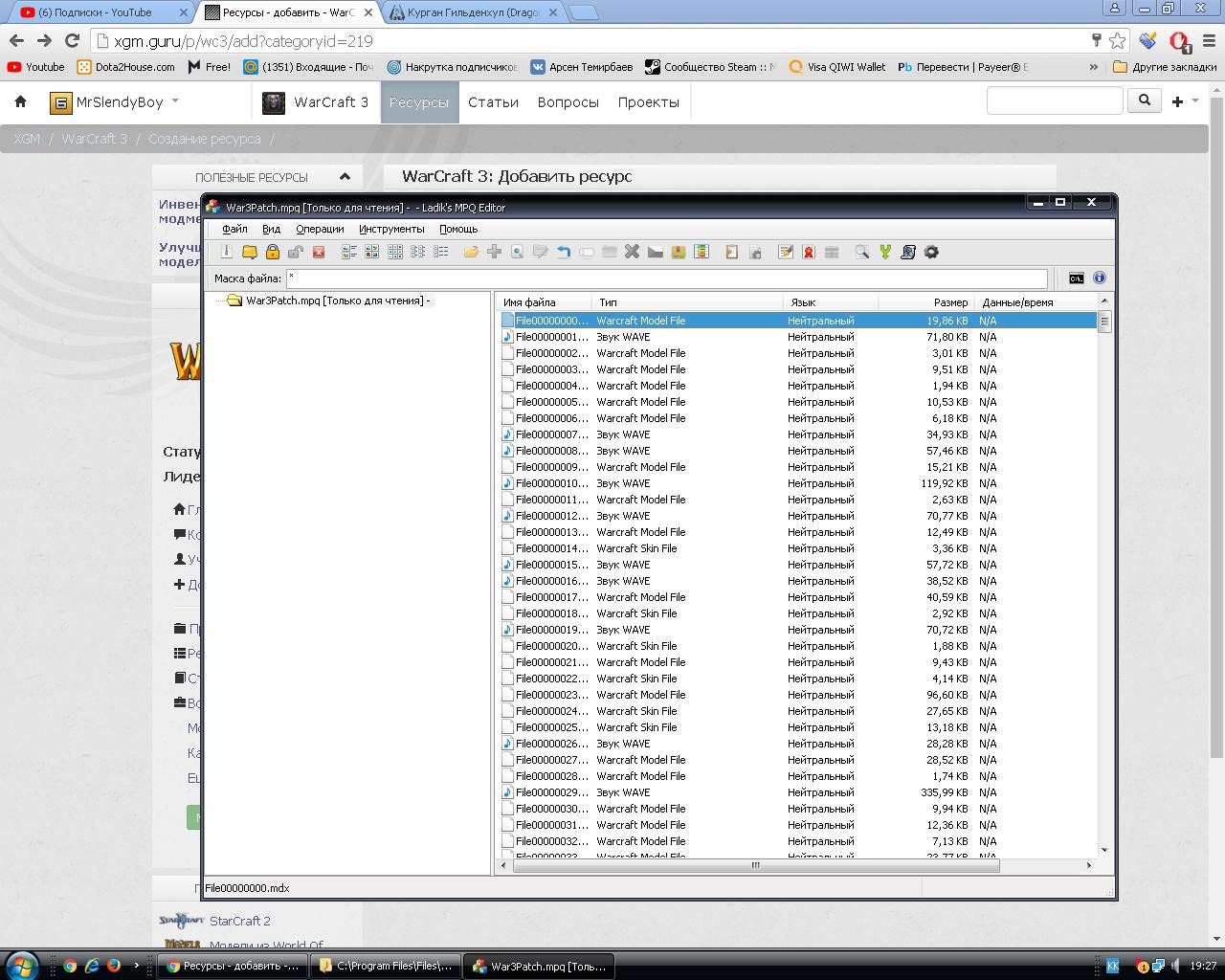
Task: Click the clipboard icon in MPQ toolbar
Action: (x=732, y=252)
